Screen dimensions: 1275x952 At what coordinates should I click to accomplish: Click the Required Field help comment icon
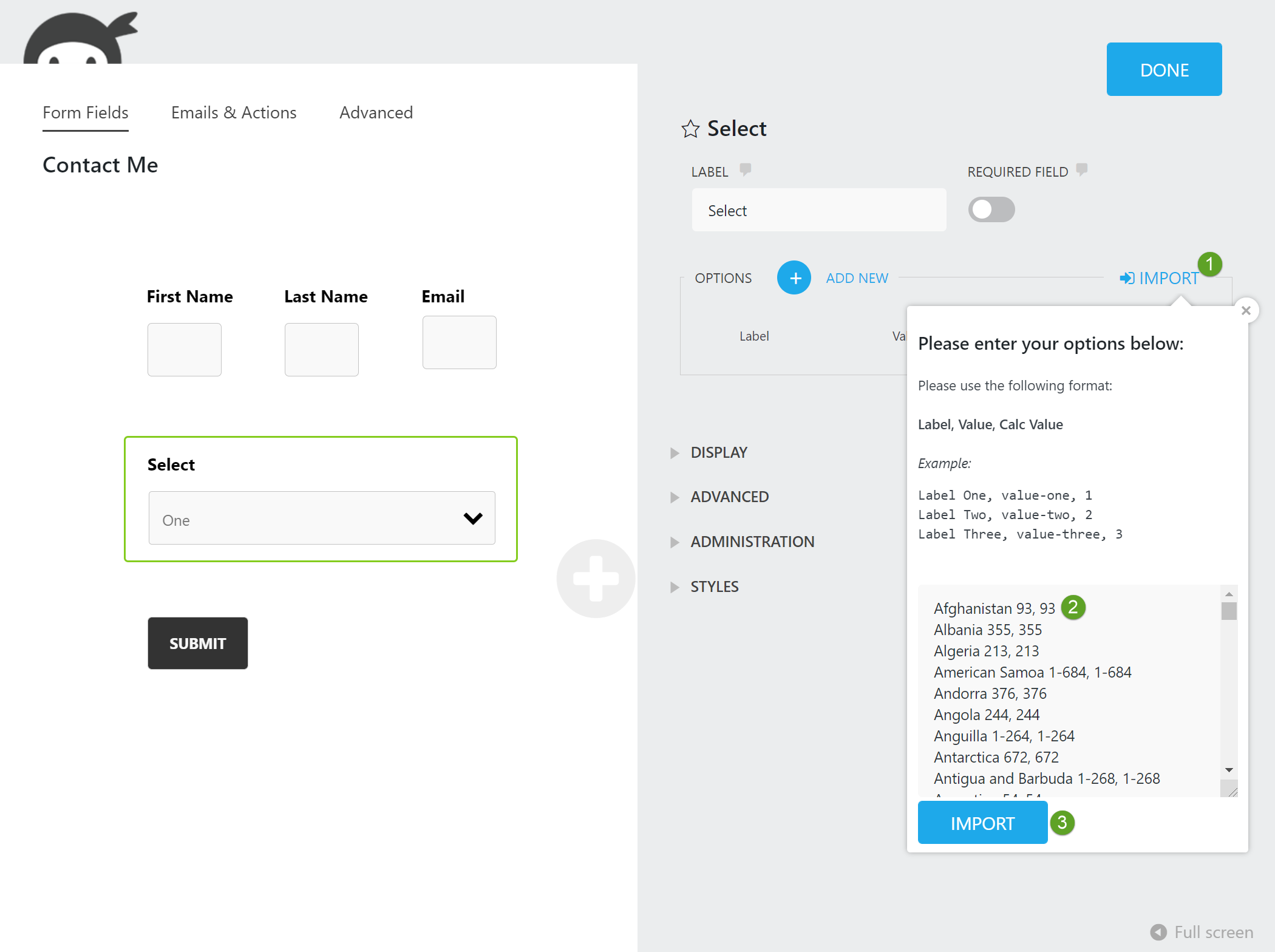coord(1082,169)
